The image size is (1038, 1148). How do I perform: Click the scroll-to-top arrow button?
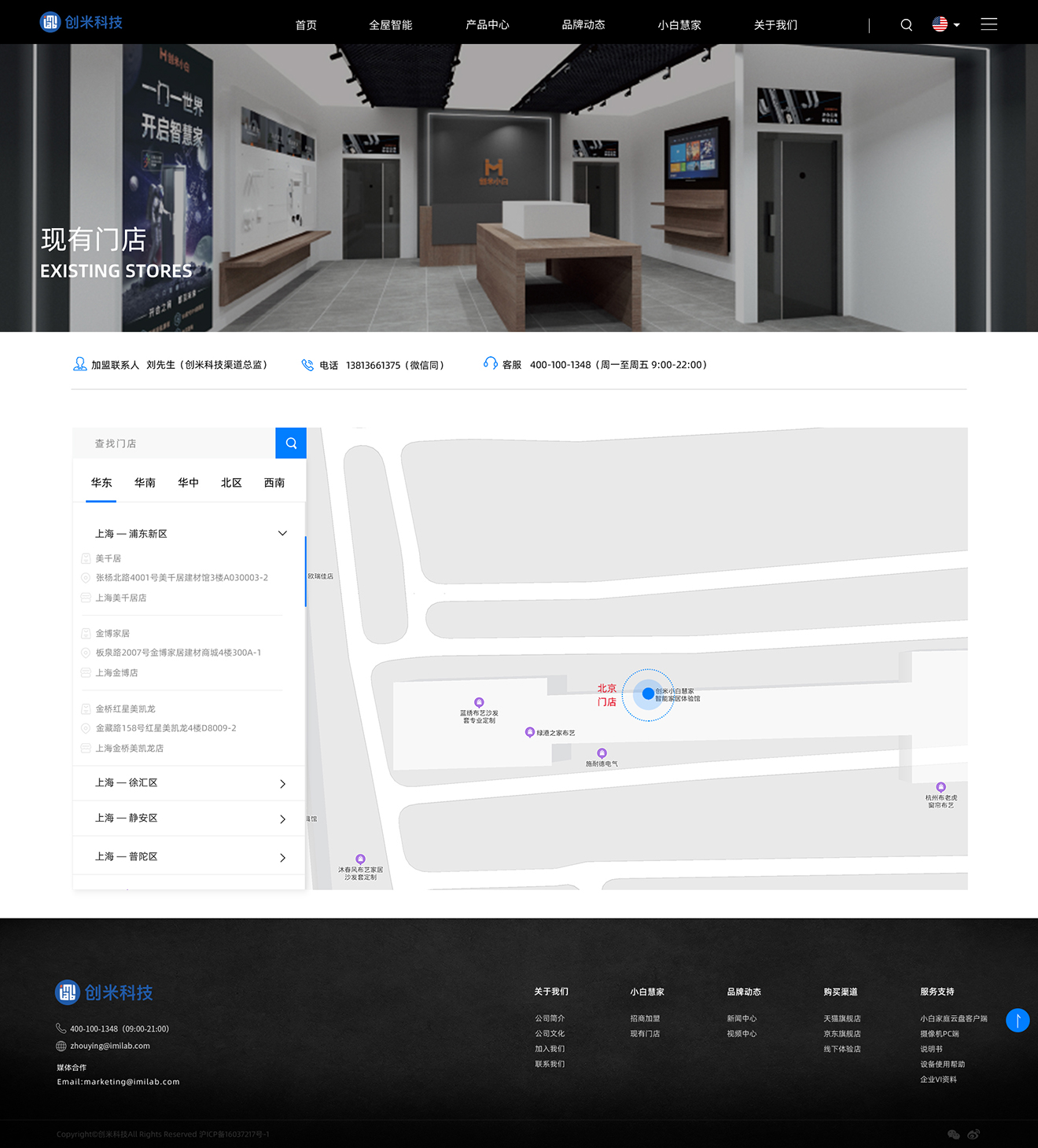tap(1018, 1021)
